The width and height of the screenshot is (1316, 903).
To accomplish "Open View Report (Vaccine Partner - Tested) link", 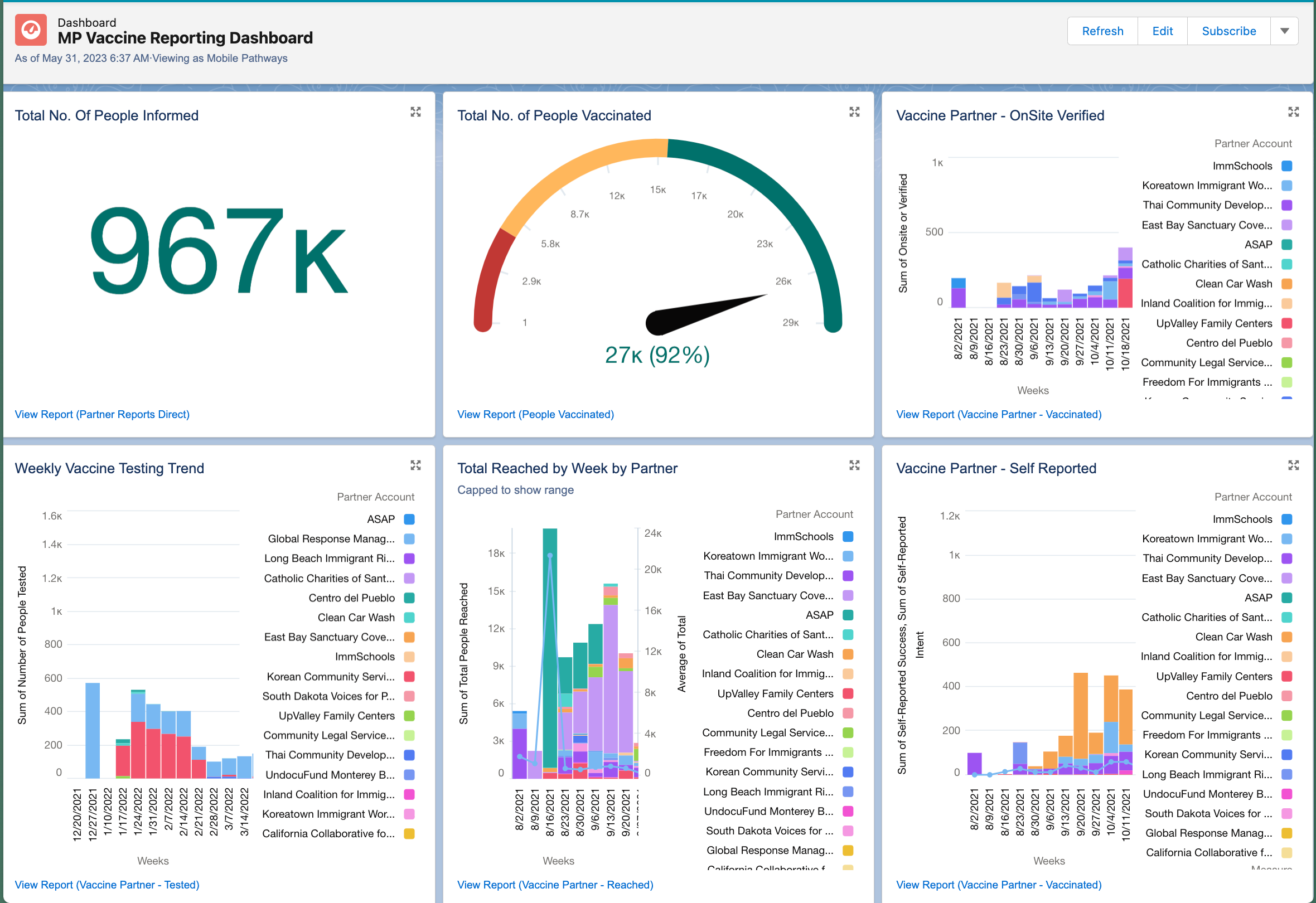I will tap(107, 884).
